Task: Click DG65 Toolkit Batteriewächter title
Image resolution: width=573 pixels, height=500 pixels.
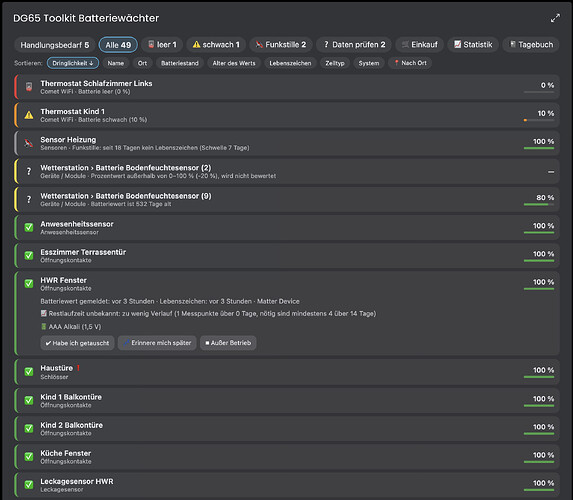Action: click(86, 18)
